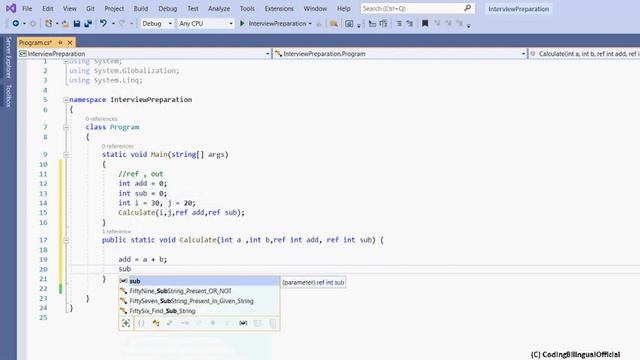Select FiftySeven_SubString_Present_In_Given_String suggestion

pyautogui.click(x=199, y=301)
